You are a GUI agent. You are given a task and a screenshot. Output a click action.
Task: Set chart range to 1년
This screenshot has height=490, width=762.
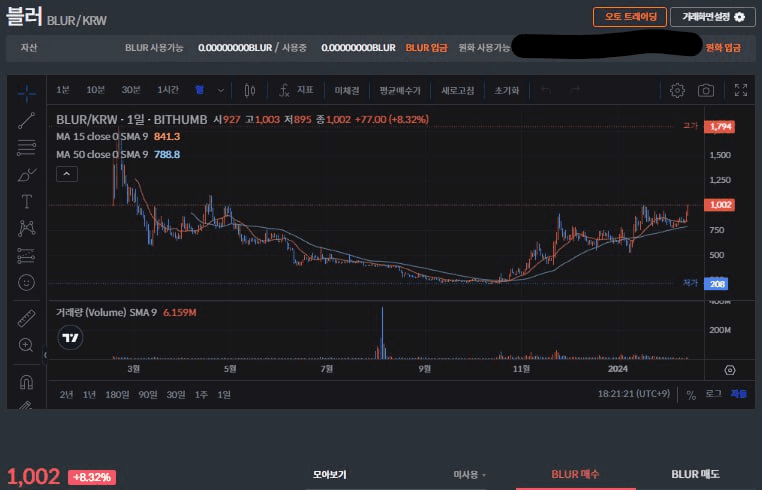coord(89,395)
